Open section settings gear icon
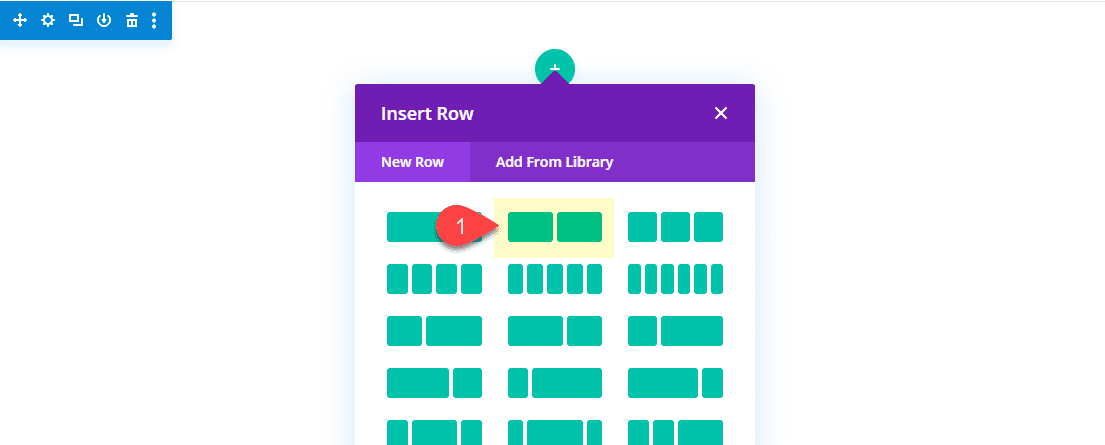Screen dimensions: 1105x445 [x=47, y=20]
